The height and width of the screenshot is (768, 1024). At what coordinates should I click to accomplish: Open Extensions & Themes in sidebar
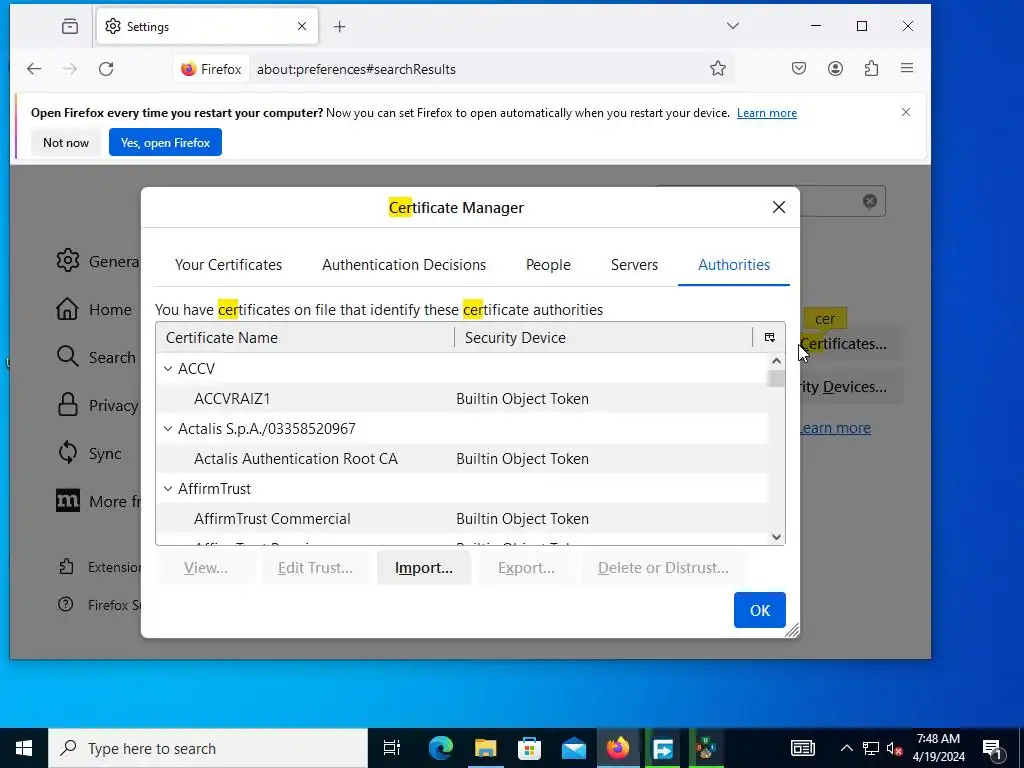pyautogui.click(x=98, y=567)
